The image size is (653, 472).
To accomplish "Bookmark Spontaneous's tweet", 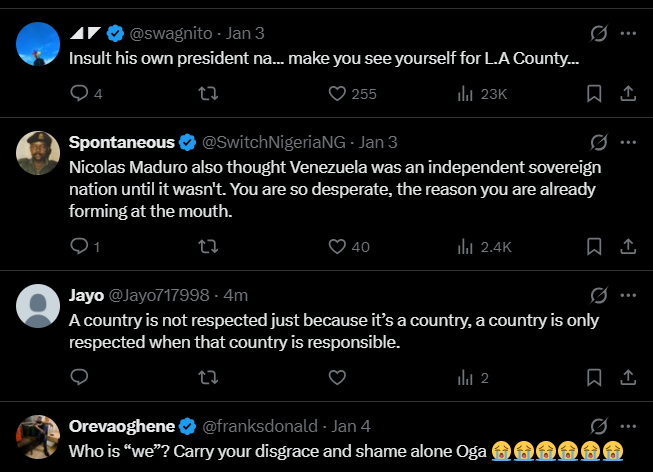I will pyautogui.click(x=593, y=246).
